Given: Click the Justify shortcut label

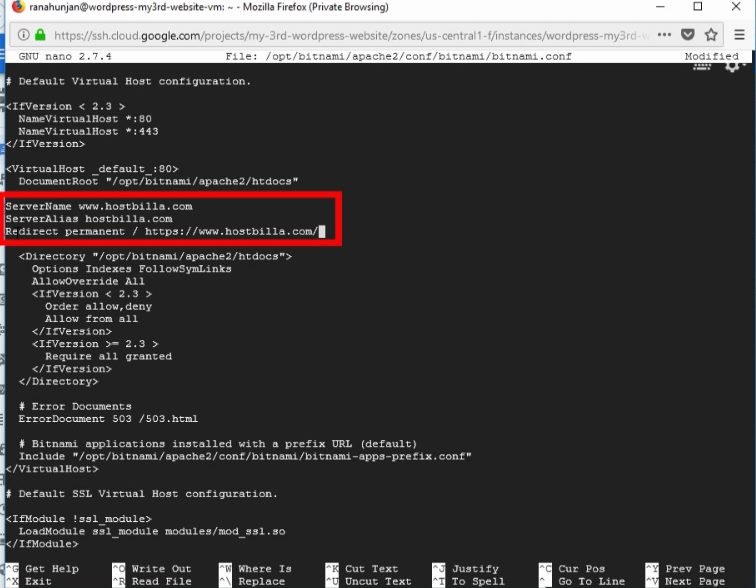Looking at the screenshot, I should pyautogui.click(x=475, y=569).
